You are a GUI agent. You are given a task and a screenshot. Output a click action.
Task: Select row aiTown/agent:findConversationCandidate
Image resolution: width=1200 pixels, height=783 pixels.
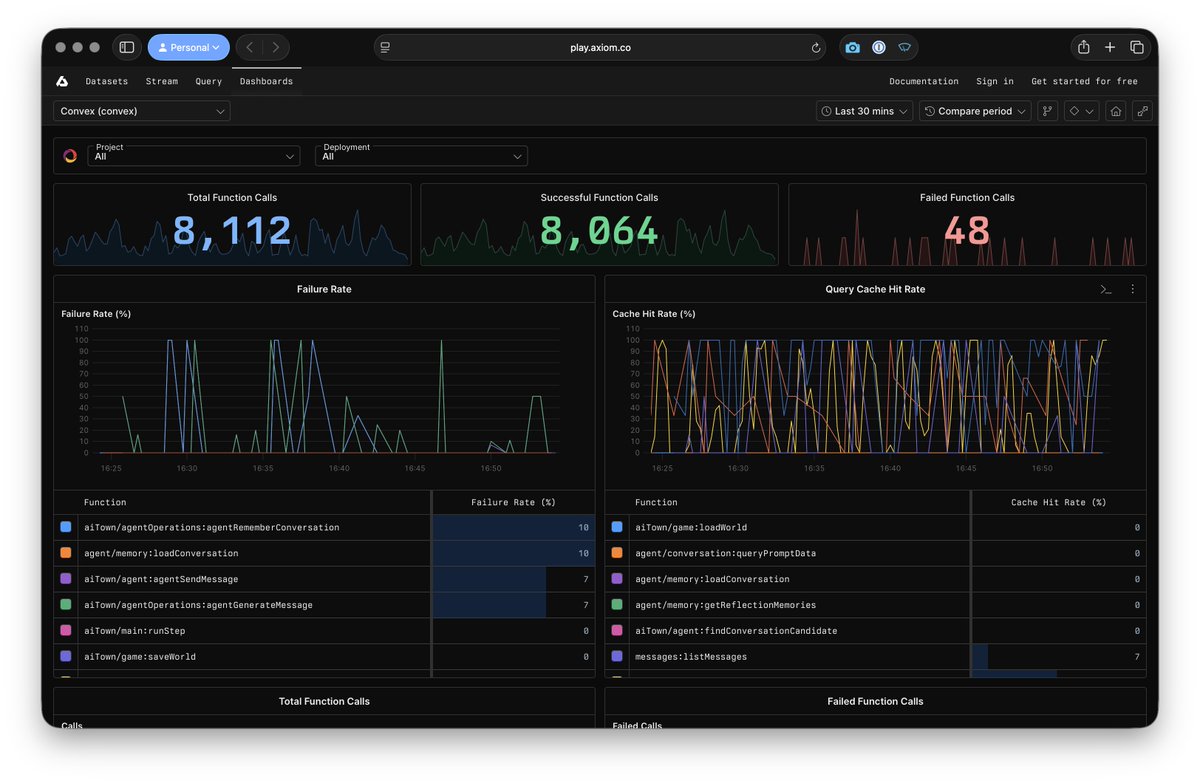click(876, 631)
